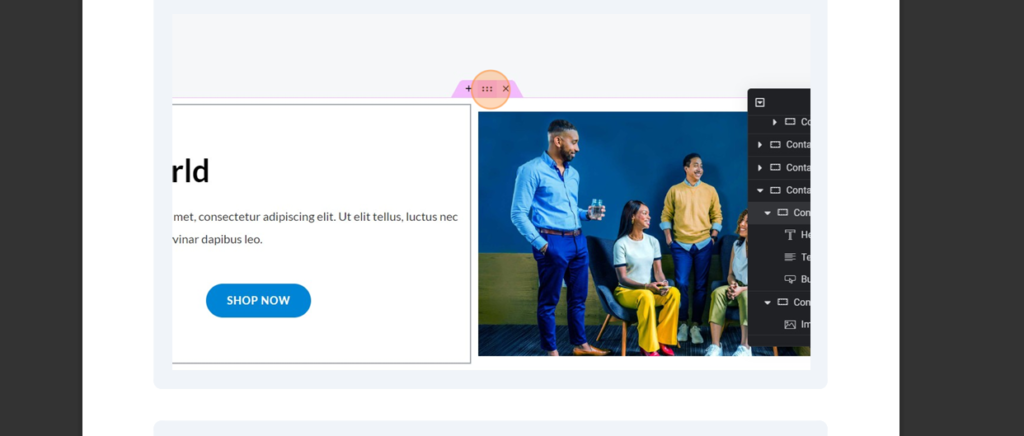This screenshot has width=1024, height=436.
Task: Select the Text Editor widget icon in Navigator
Action: click(x=790, y=257)
